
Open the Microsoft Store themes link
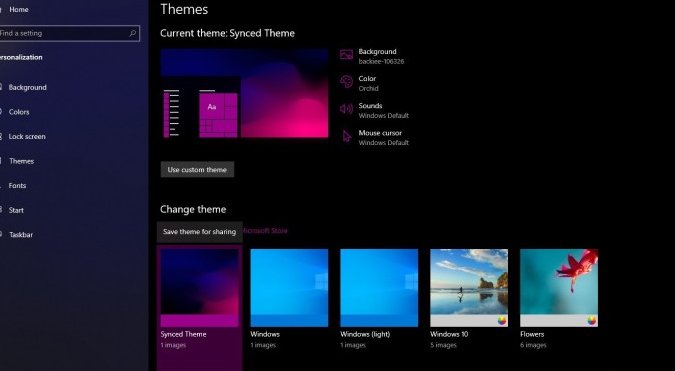click(x=265, y=231)
